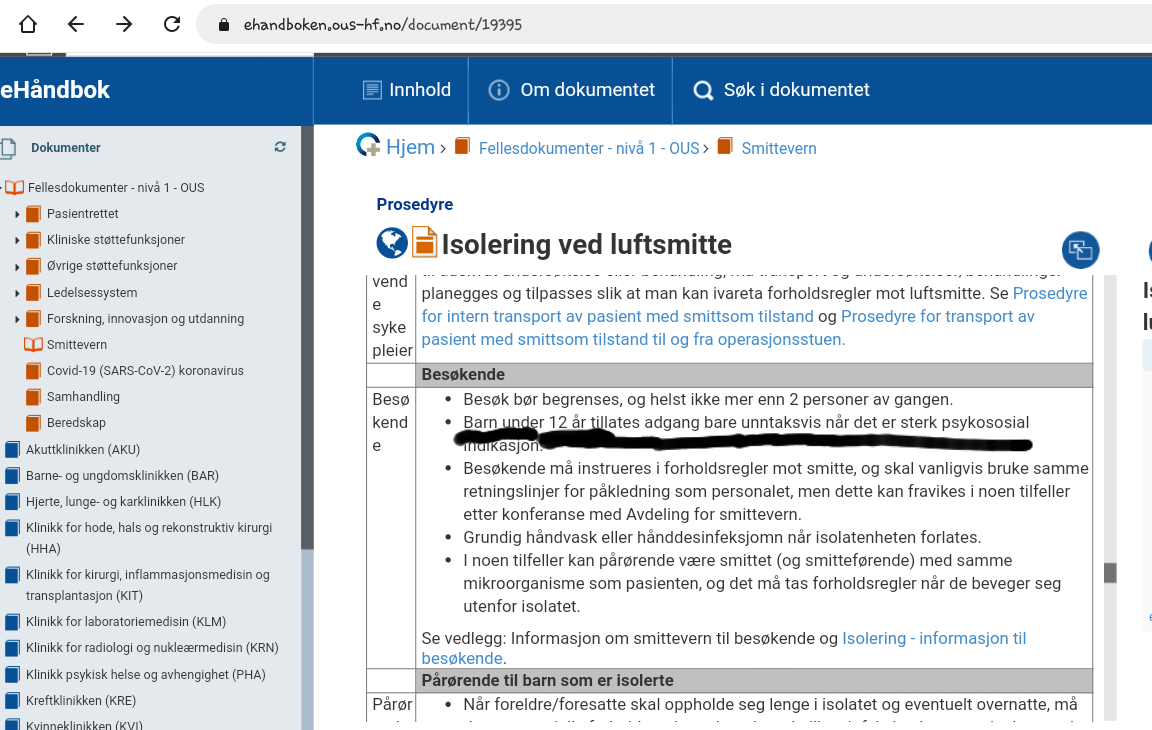
Task: Go back using browser back arrow
Action: point(76,24)
